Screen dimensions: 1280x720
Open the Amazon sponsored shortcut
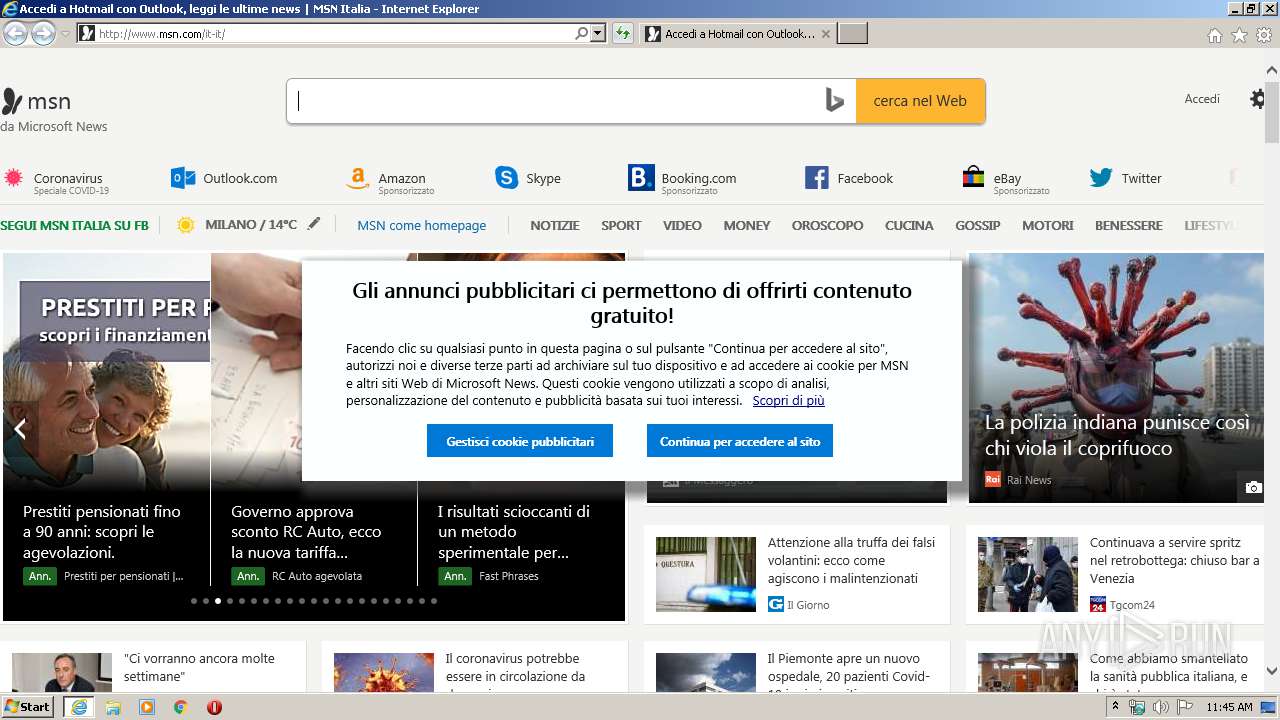390,180
